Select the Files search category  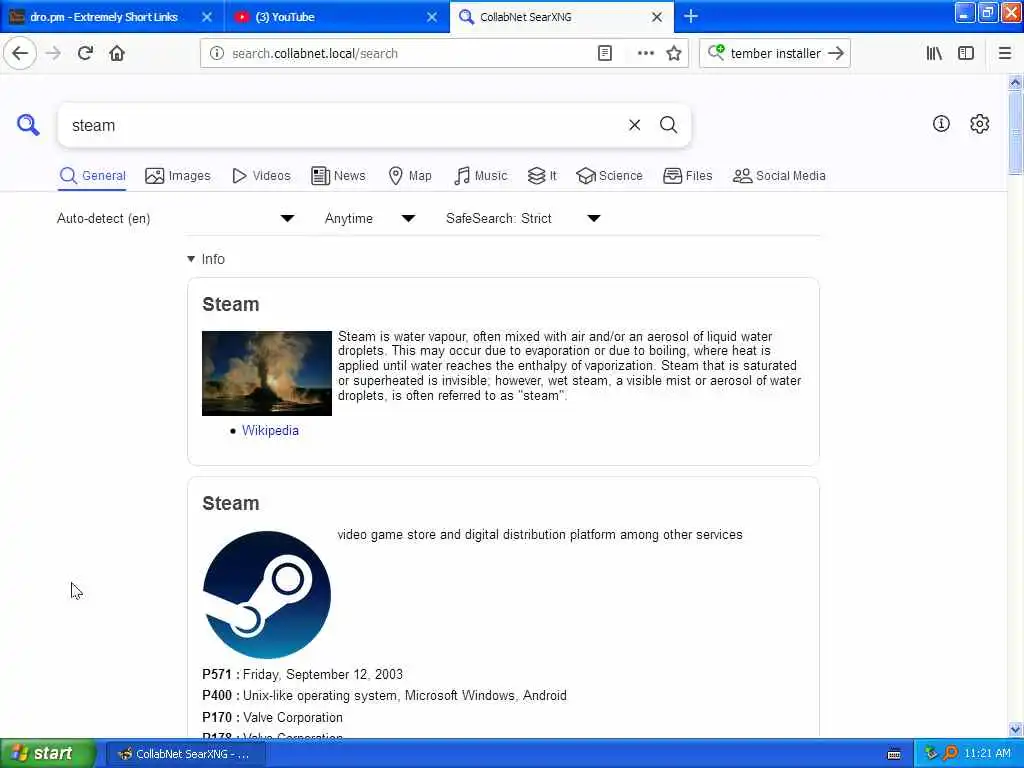688,176
